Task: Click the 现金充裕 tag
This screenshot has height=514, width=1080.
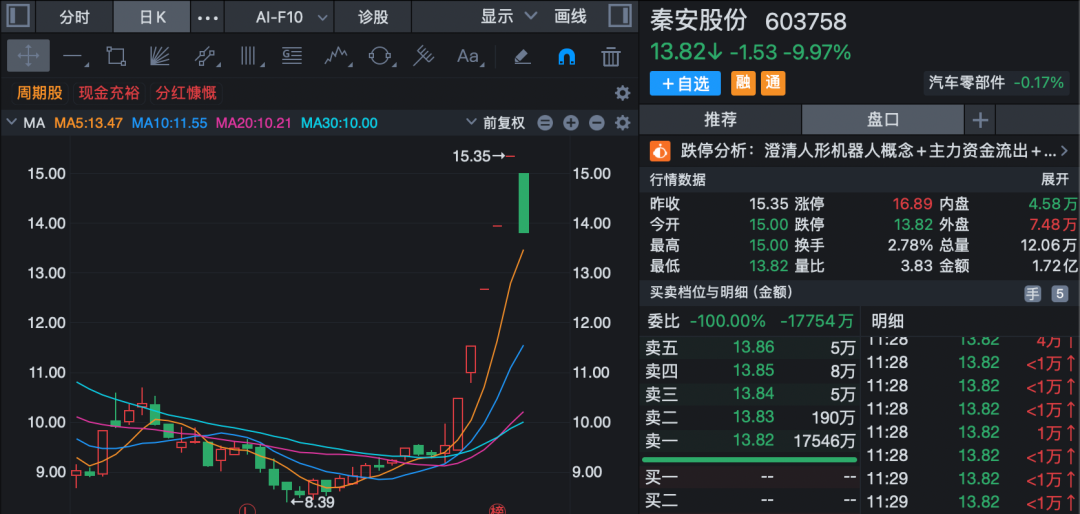Action: coord(110,93)
